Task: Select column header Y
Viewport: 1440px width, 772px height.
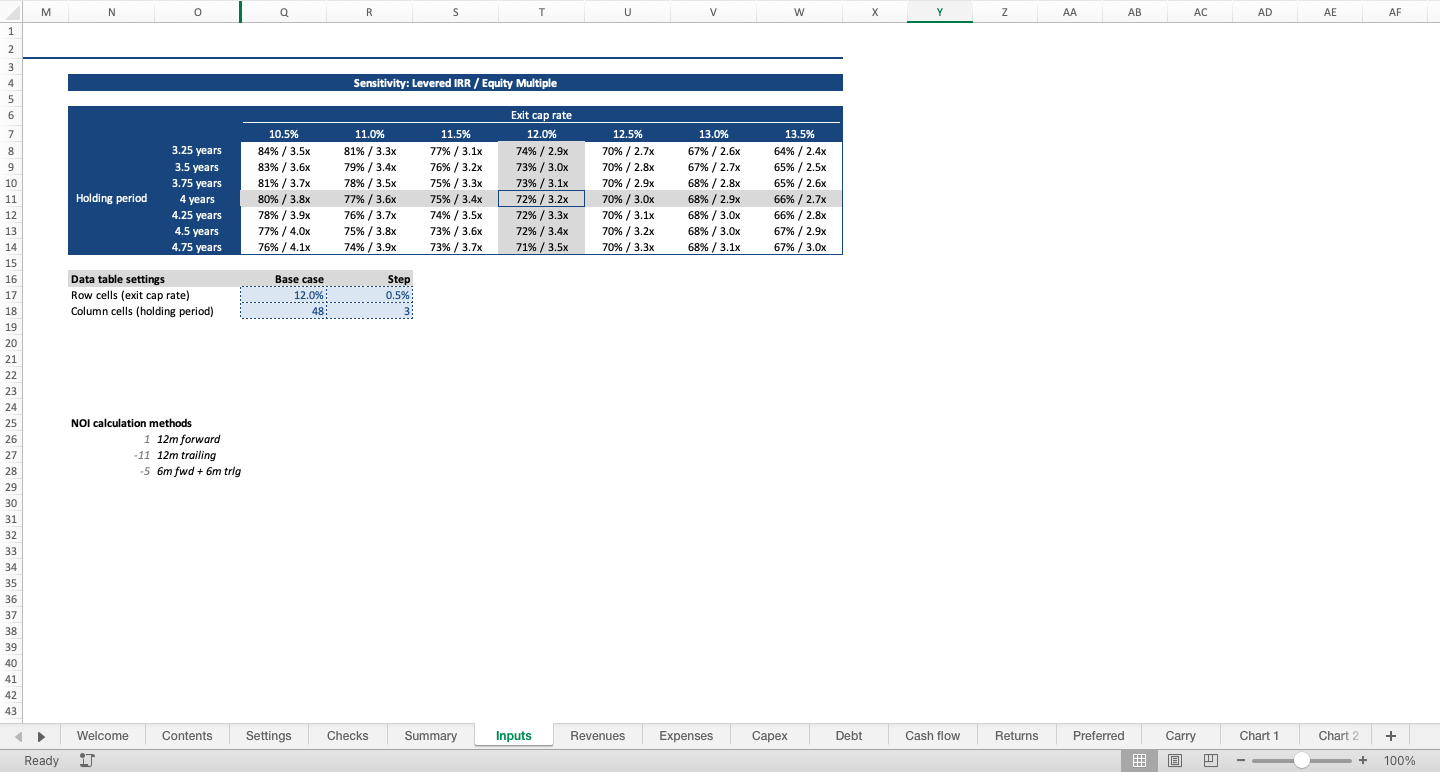Action: (x=939, y=11)
